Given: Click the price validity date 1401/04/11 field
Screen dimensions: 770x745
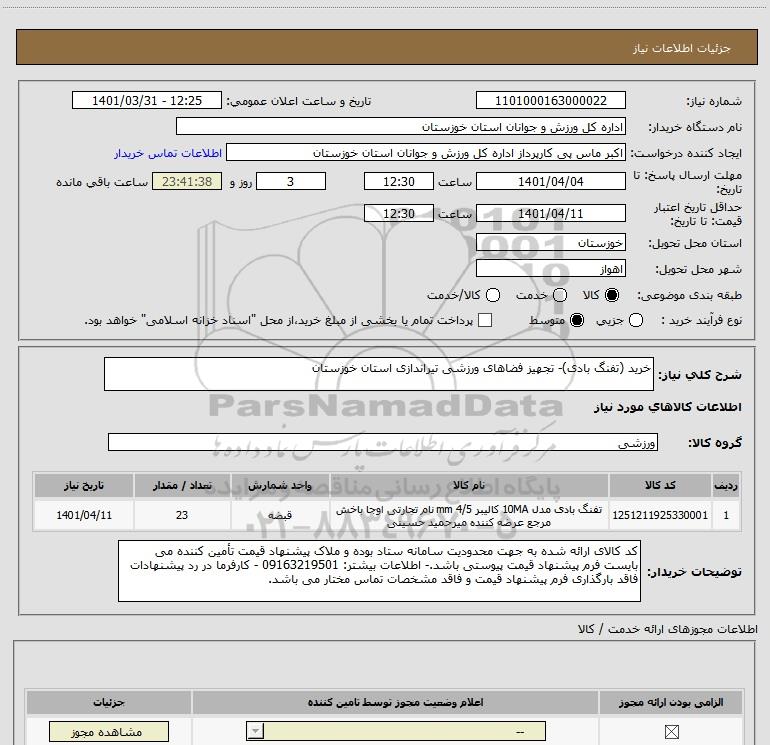Looking at the screenshot, I should 550,214.
